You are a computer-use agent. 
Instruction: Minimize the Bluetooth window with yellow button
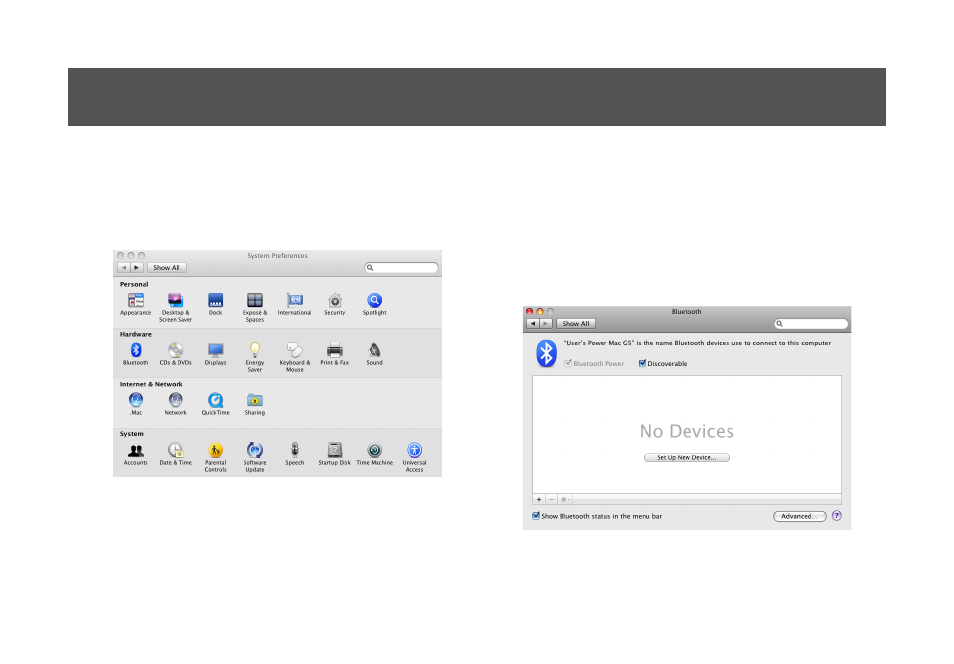tap(540, 312)
